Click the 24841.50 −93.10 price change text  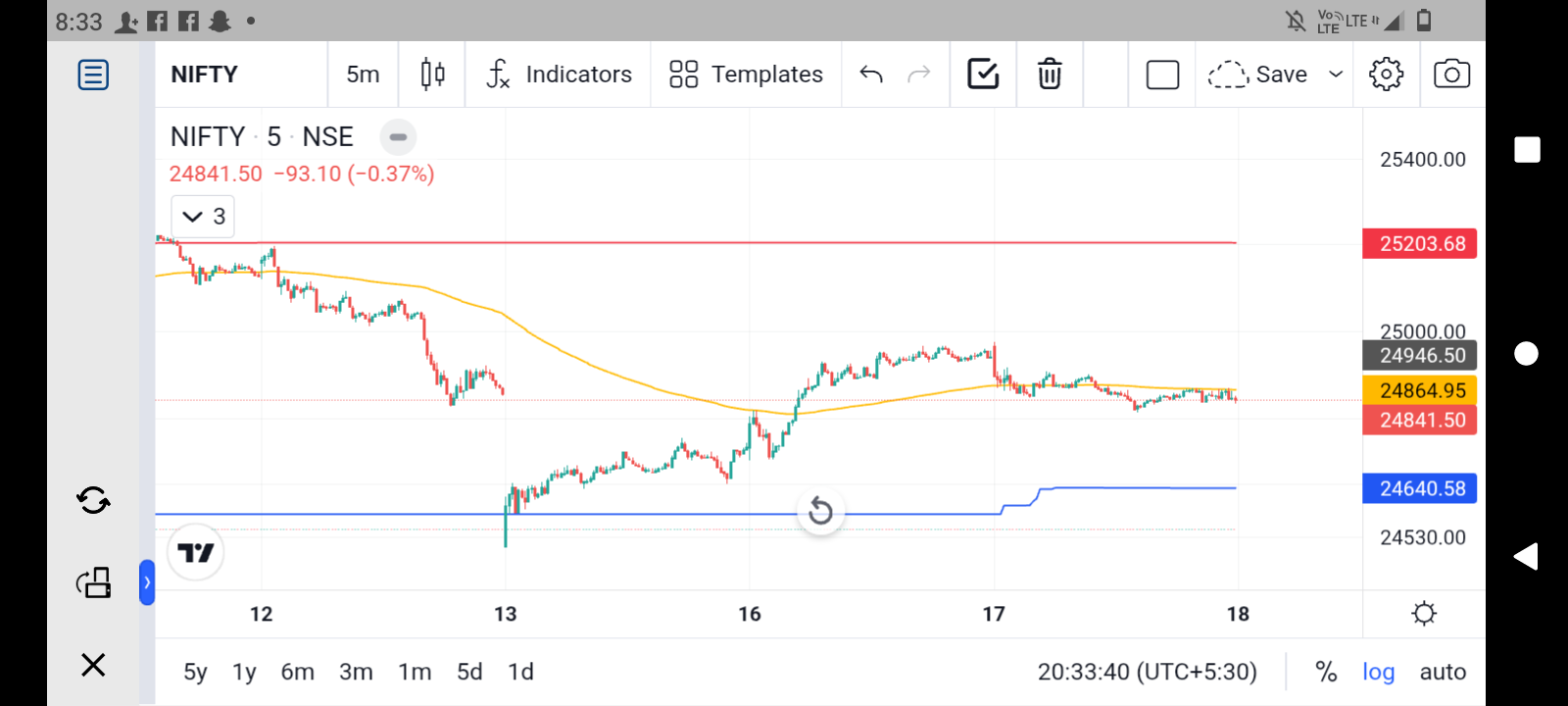click(302, 174)
